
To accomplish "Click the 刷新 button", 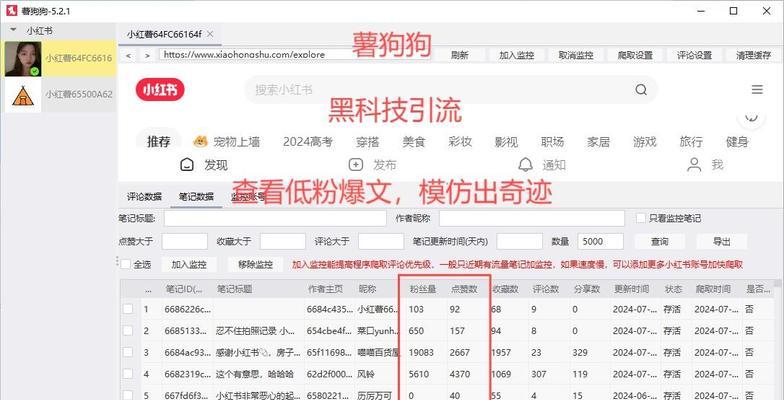I will [460, 55].
